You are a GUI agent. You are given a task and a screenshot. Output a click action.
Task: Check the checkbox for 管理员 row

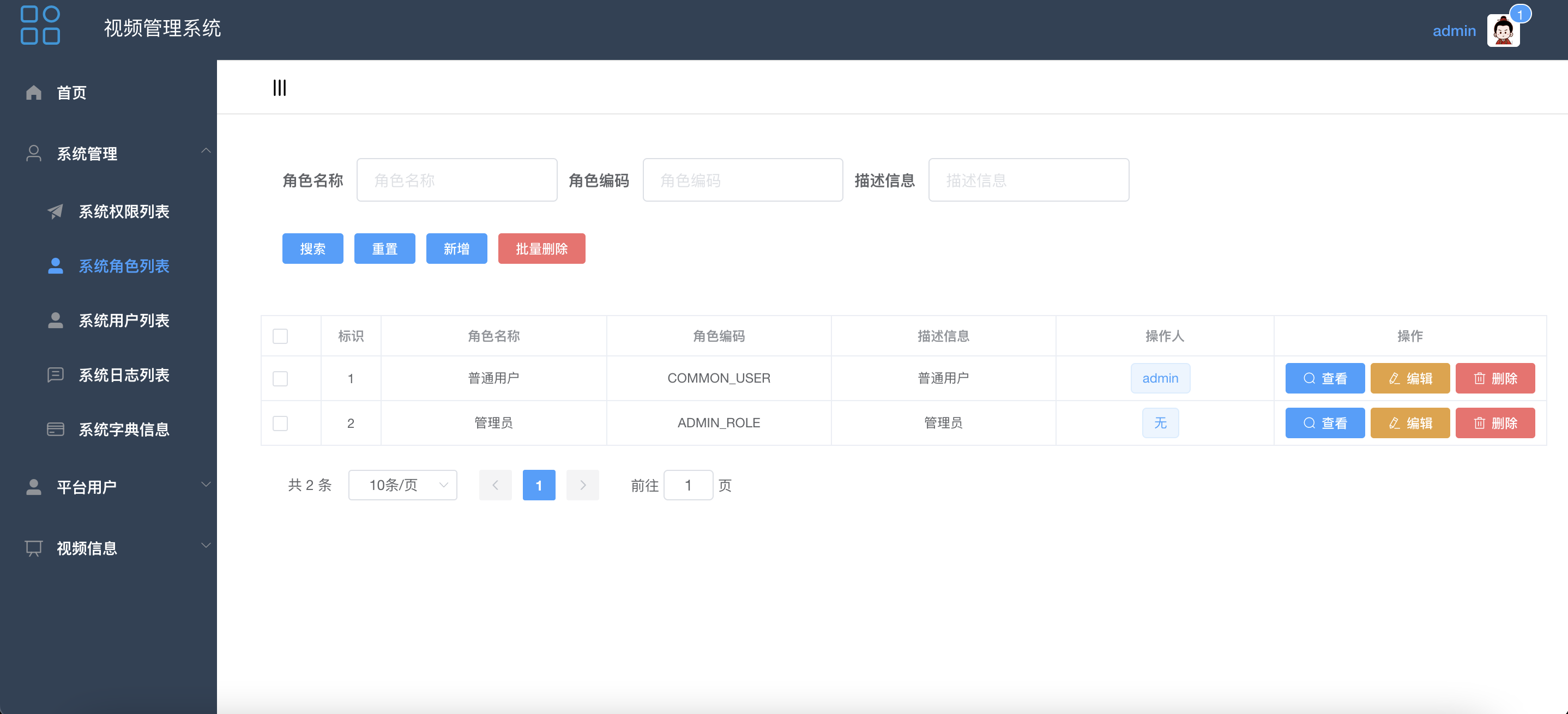point(281,422)
